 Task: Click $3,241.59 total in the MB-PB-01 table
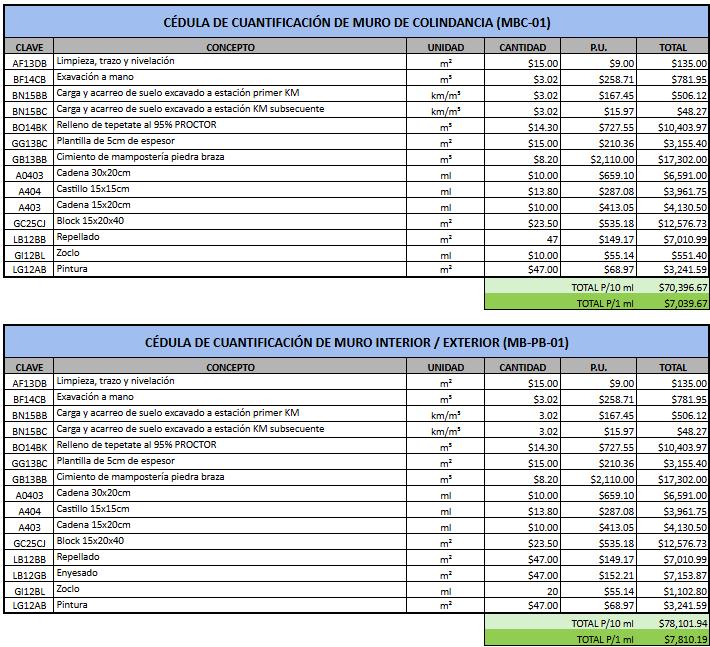673,605
